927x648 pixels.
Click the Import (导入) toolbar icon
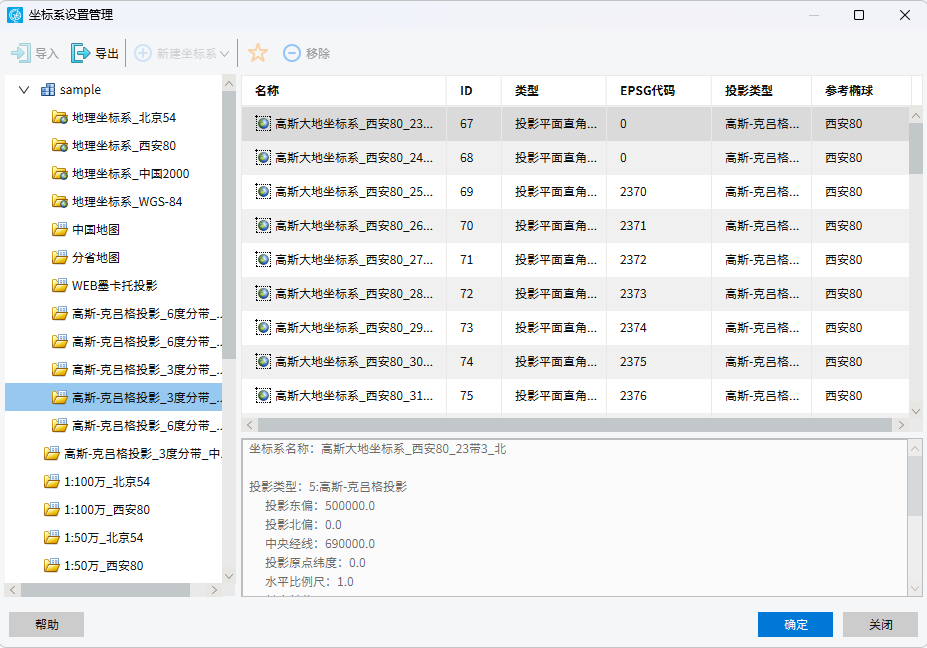tap(20, 53)
